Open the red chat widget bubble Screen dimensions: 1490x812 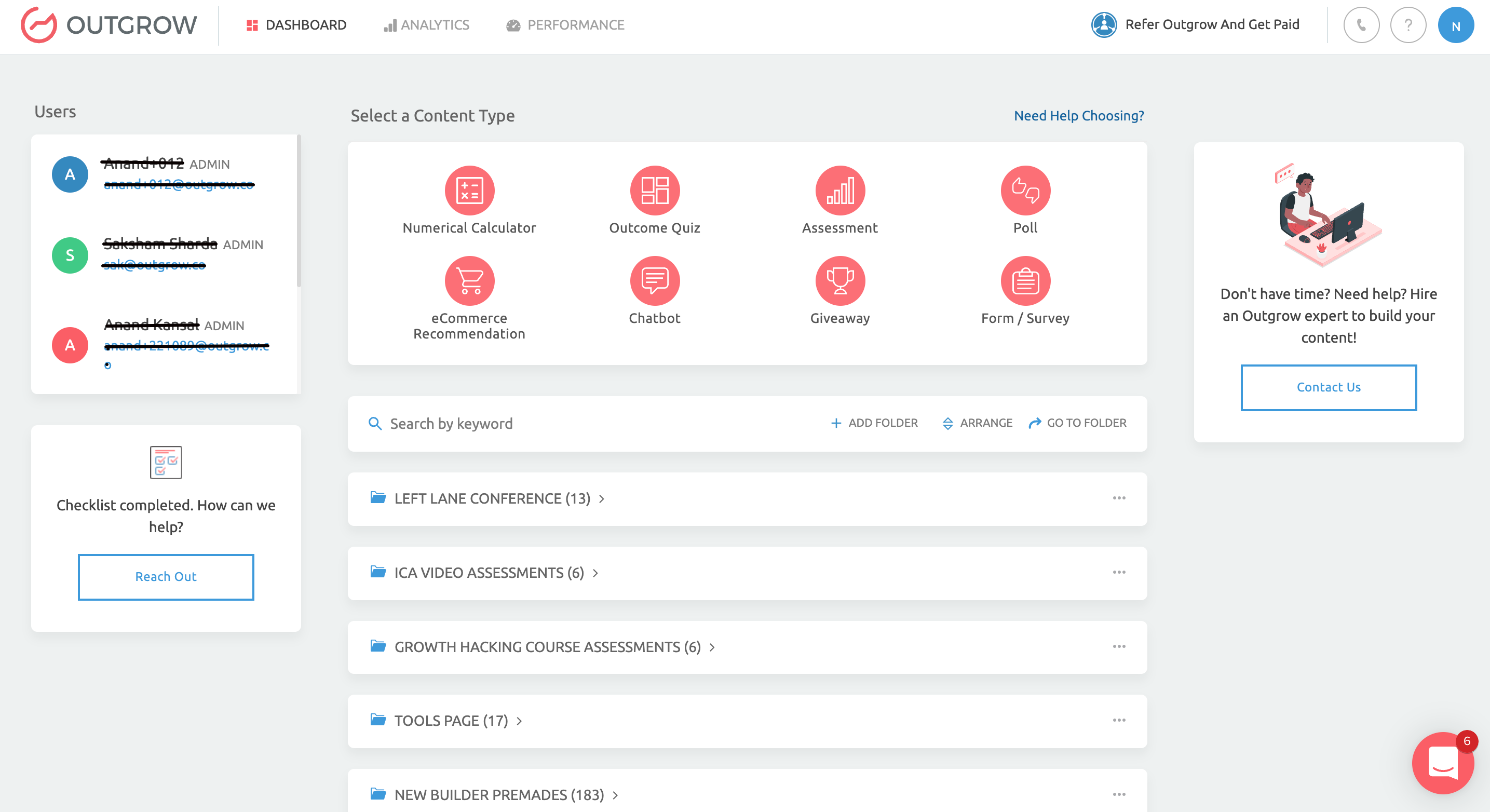(1442, 763)
